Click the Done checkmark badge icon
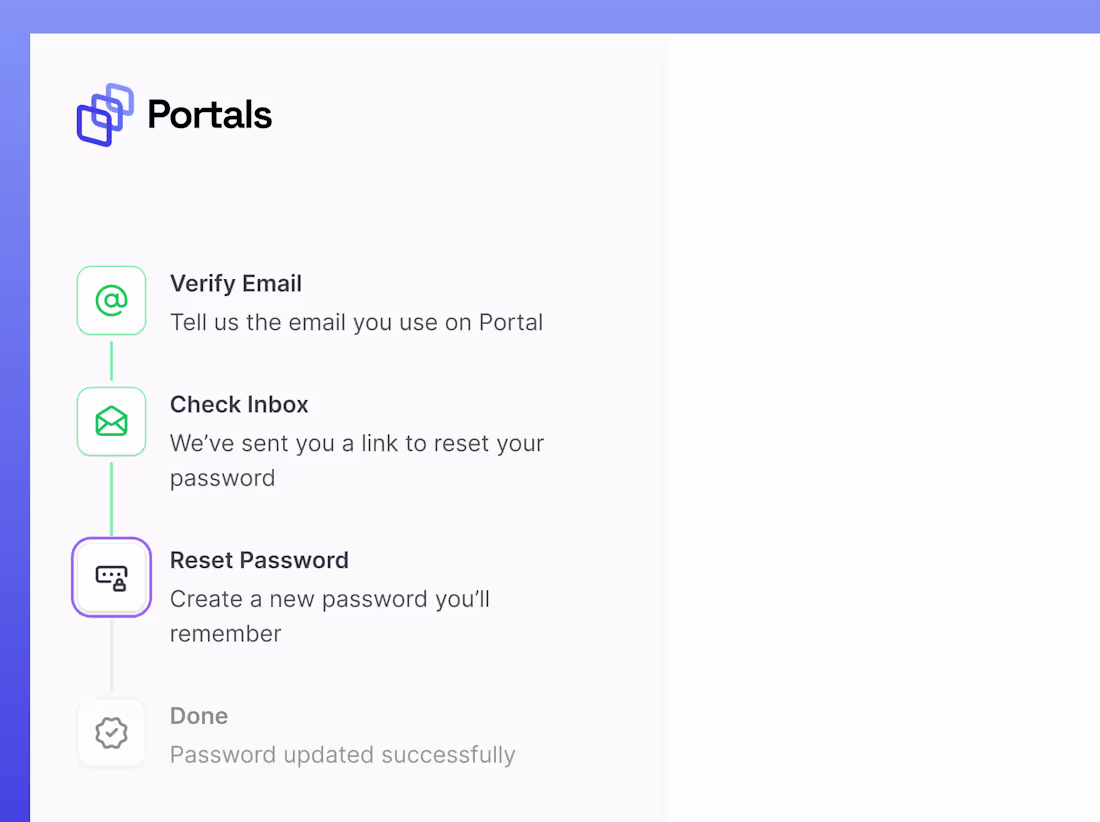 tap(111, 733)
